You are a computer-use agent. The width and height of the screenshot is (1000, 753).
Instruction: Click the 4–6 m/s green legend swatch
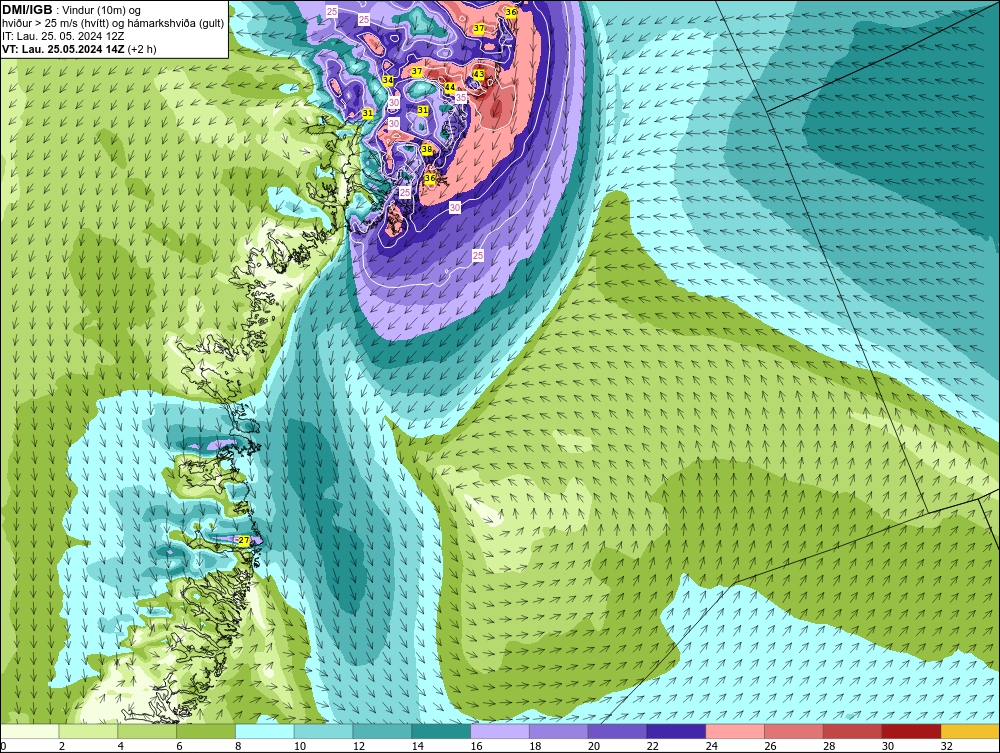click(147, 731)
